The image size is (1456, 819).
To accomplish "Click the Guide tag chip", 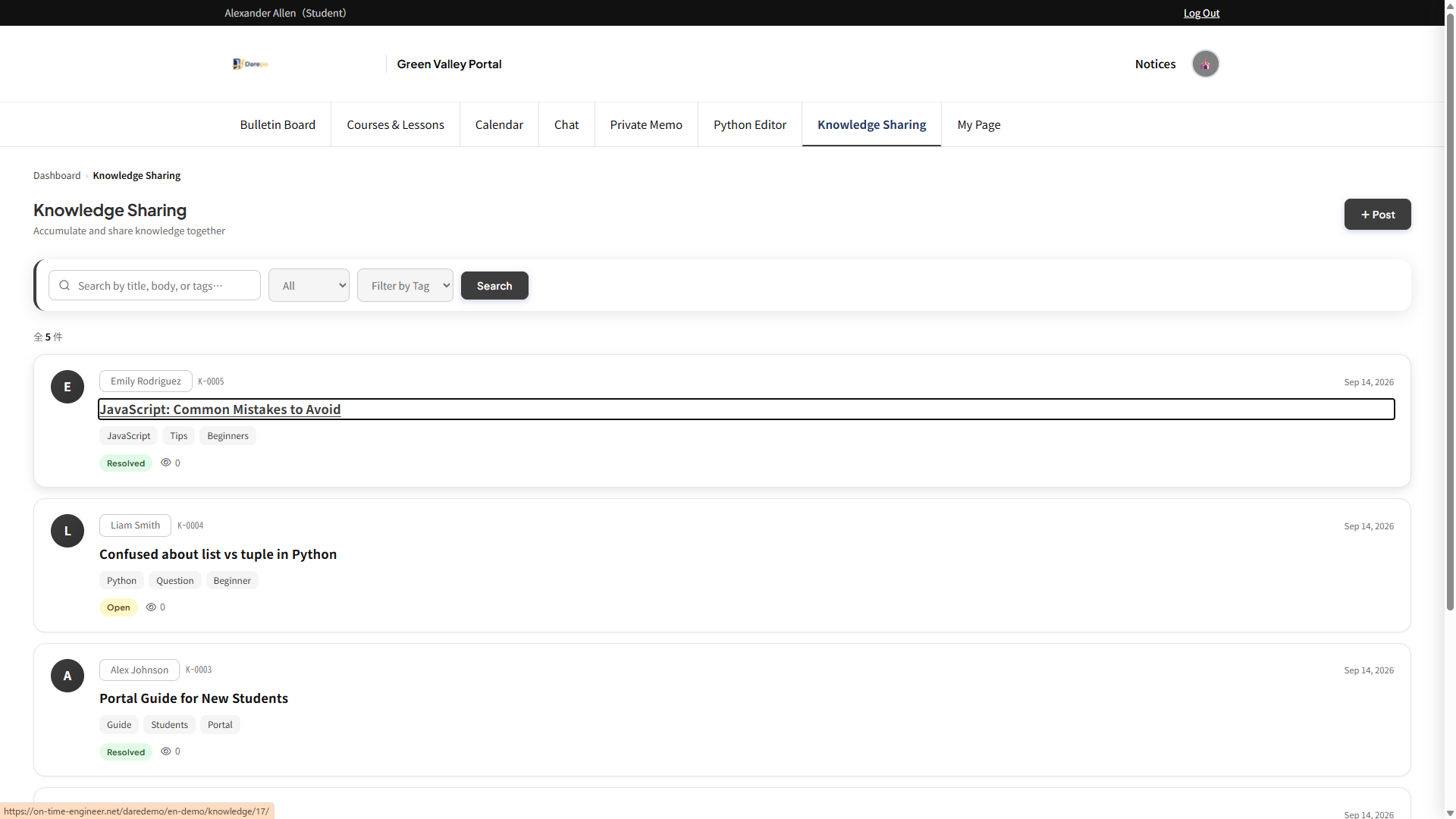I will pos(119,725).
